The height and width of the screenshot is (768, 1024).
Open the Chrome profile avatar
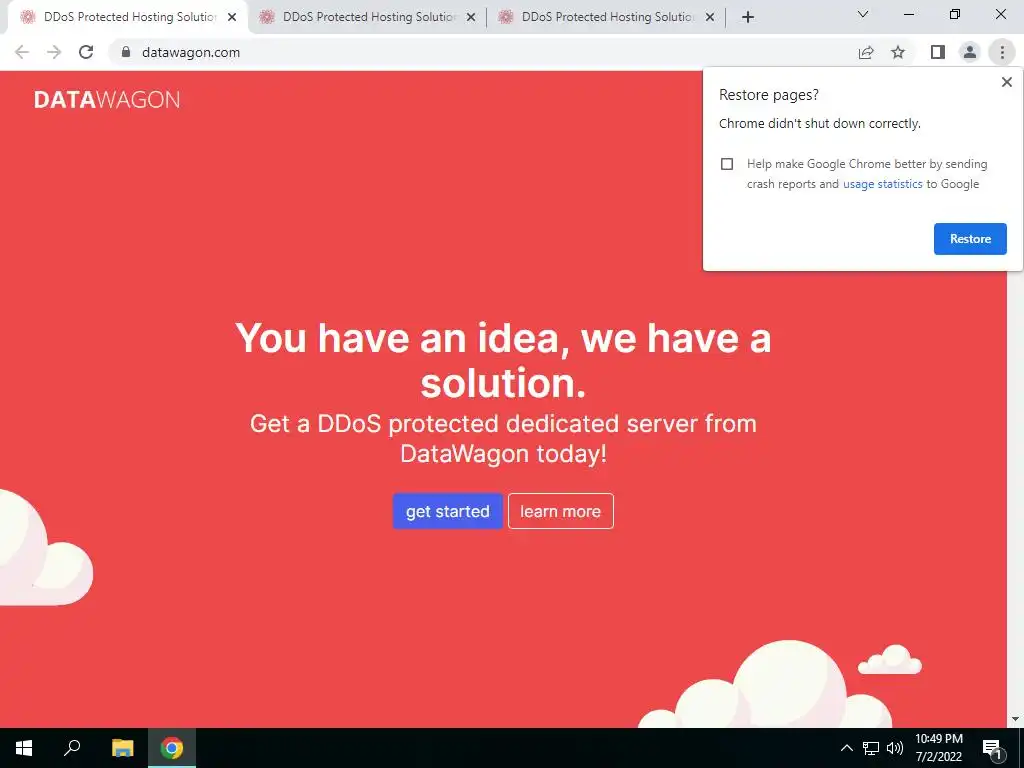[x=970, y=52]
